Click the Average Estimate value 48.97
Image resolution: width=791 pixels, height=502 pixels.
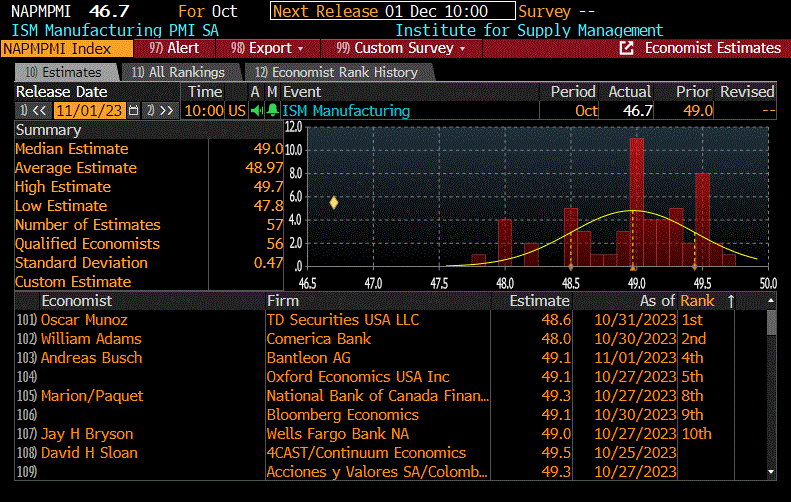tap(264, 168)
